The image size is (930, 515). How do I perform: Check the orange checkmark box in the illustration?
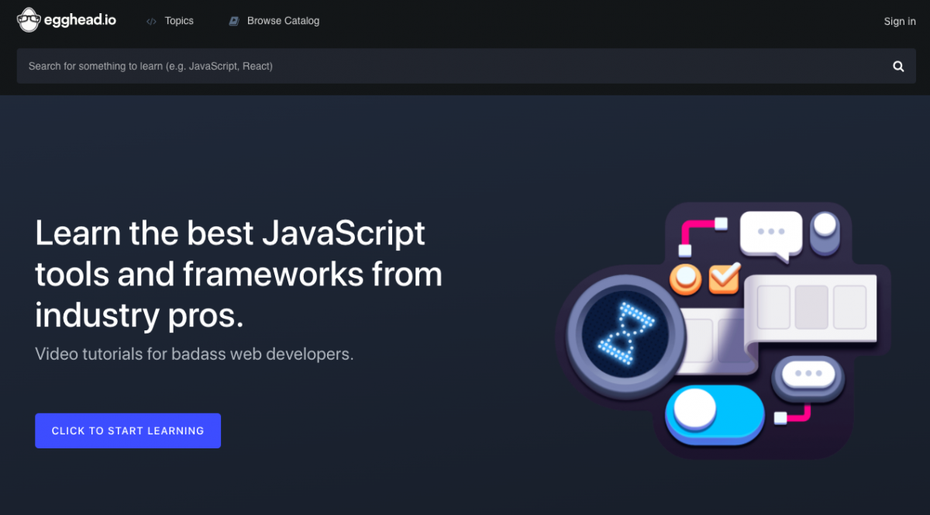coord(724,278)
